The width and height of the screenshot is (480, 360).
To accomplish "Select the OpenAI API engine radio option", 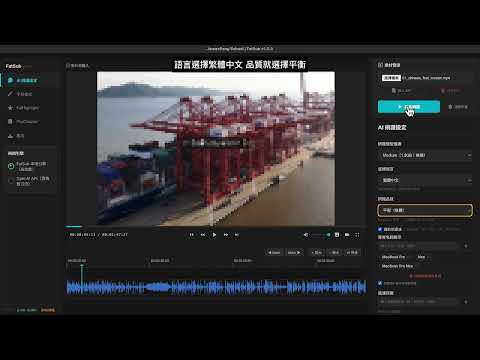I will click(11, 181).
